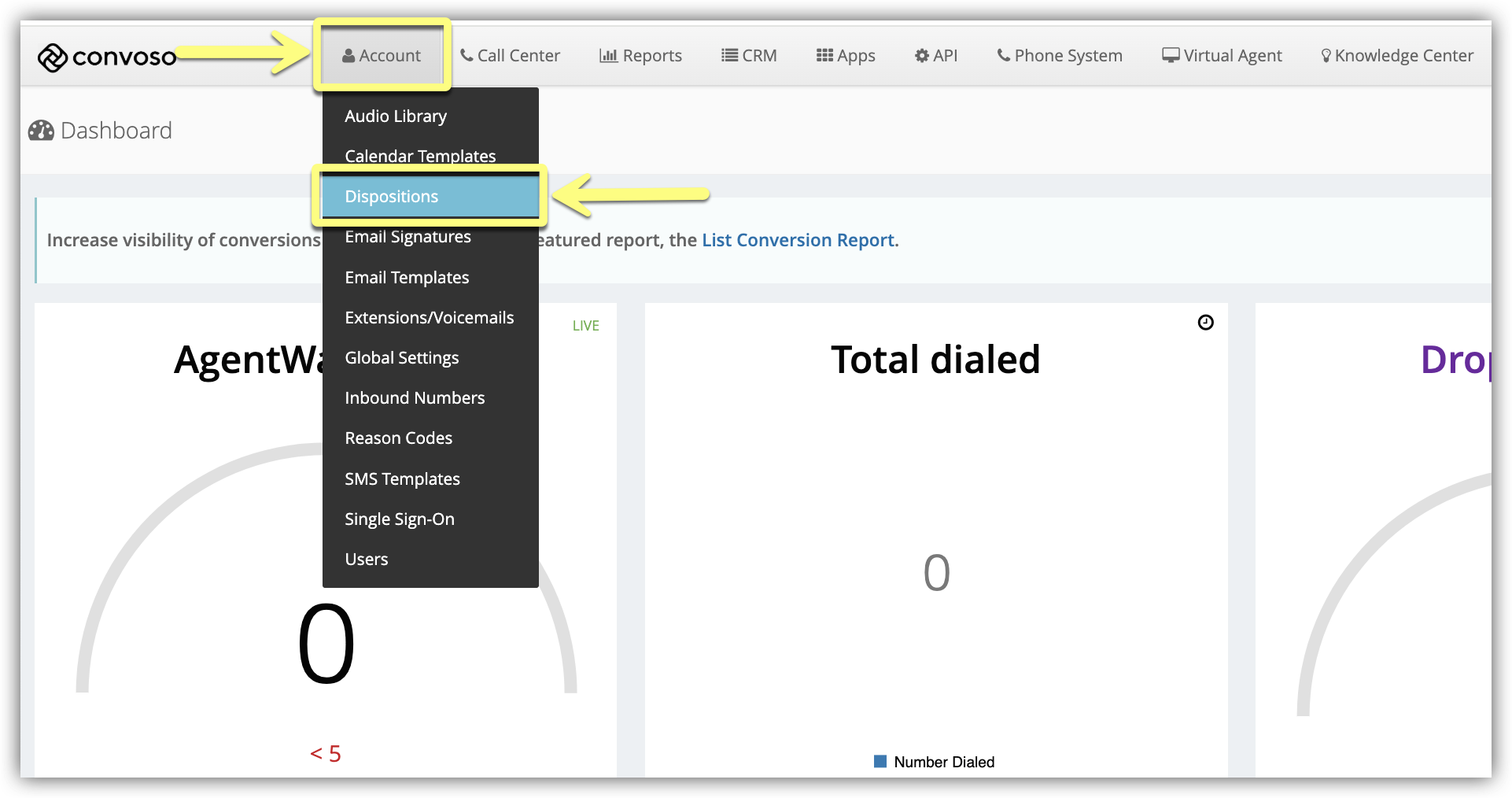Open Global Settings from the dropdown

(430, 357)
